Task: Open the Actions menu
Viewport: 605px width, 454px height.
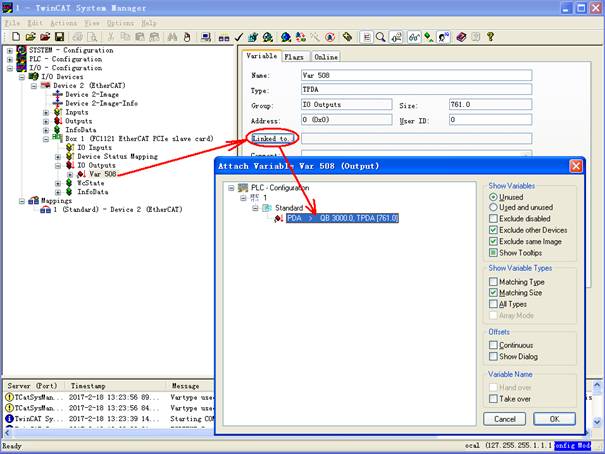Action: (x=63, y=22)
